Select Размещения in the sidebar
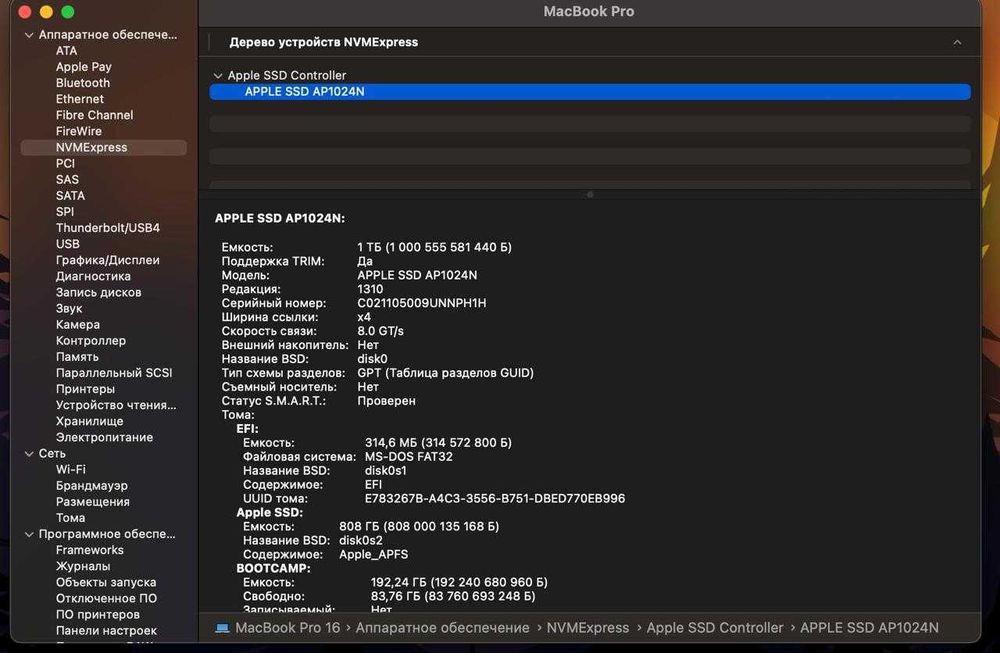 tap(92, 502)
